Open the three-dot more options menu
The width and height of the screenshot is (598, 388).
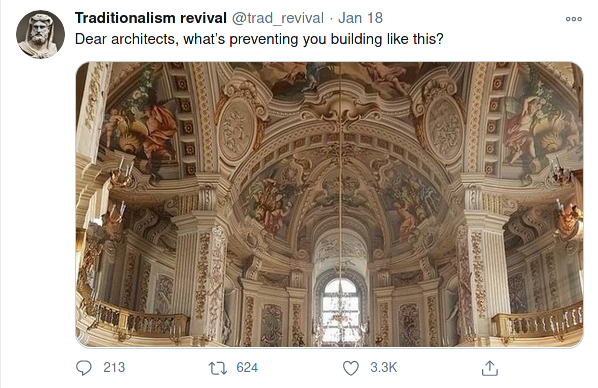coord(574,19)
